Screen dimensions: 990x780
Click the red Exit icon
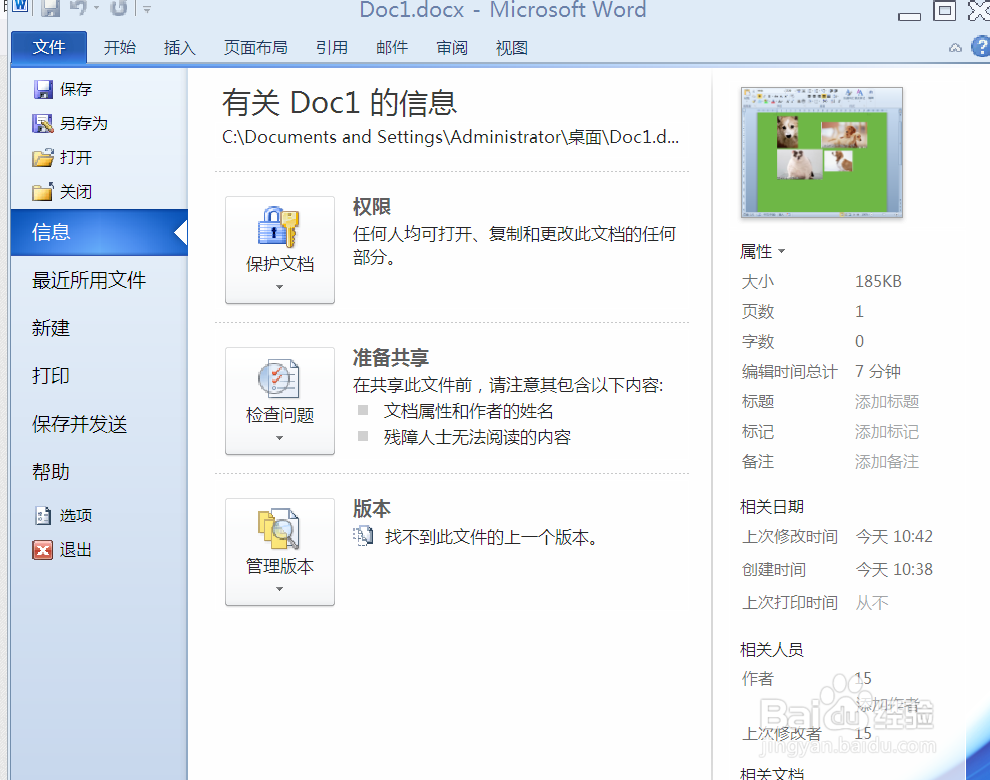tap(43, 549)
